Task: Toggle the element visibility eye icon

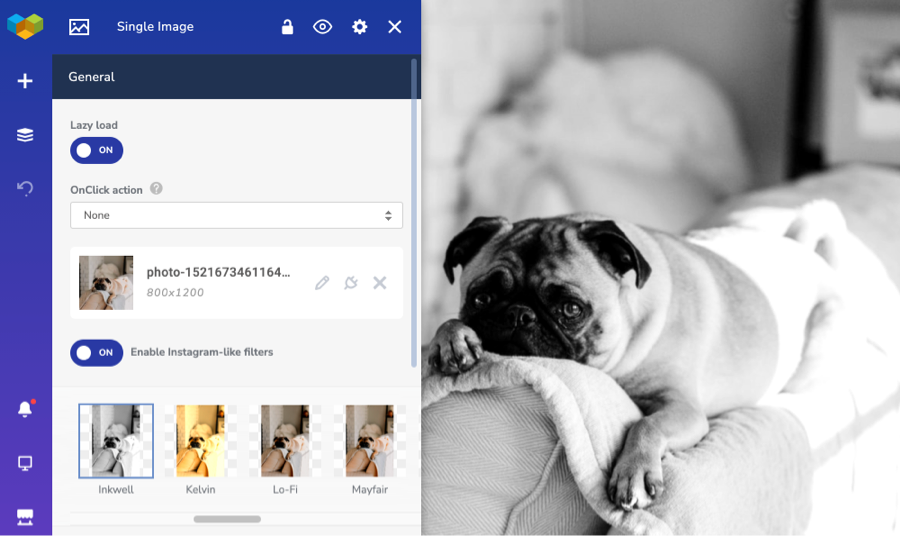Action: pyautogui.click(x=323, y=27)
